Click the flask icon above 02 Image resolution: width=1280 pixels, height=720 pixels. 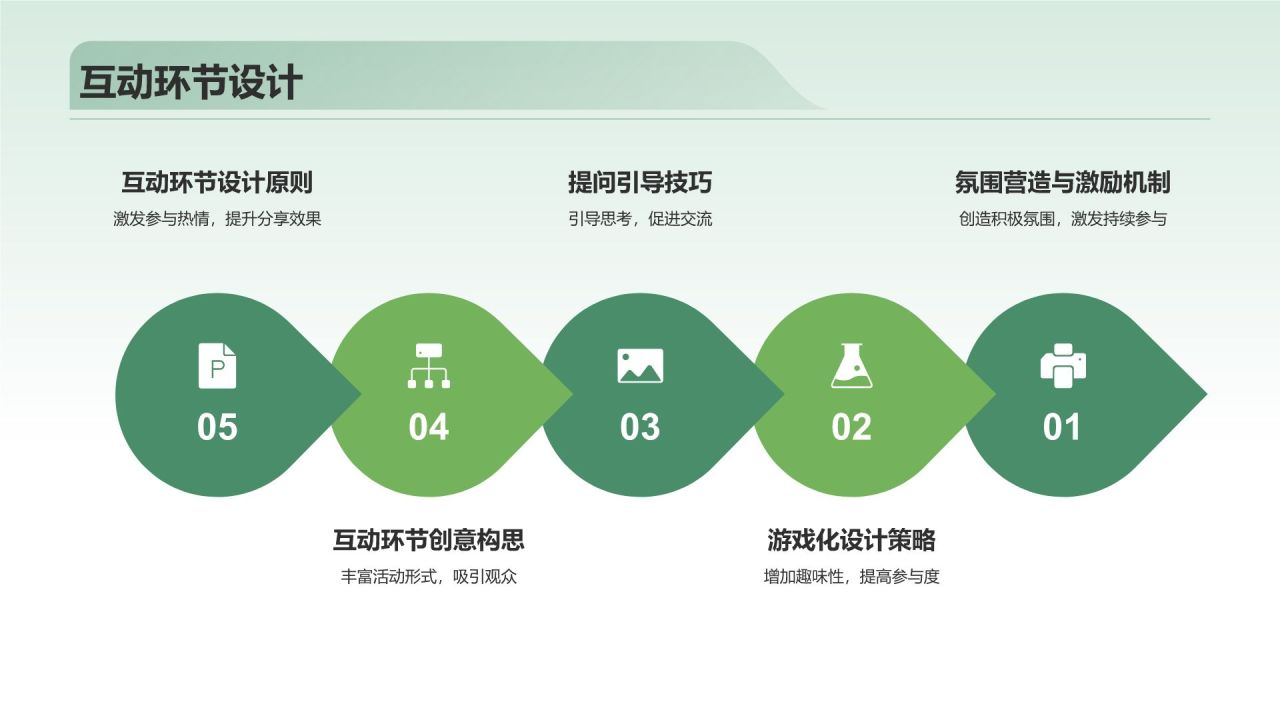click(x=852, y=365)
